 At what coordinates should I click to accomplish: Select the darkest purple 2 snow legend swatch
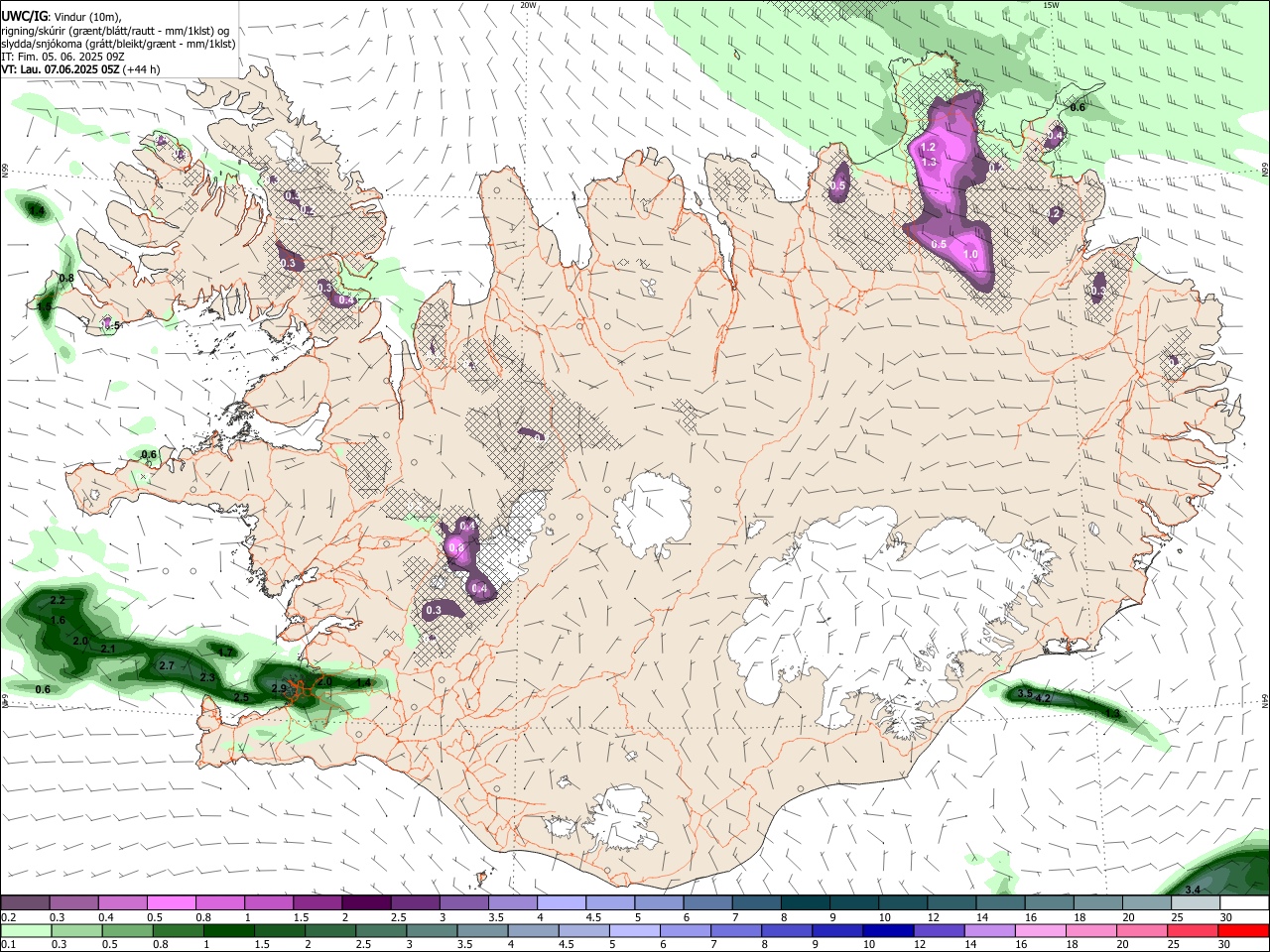(x=365, y=903)
